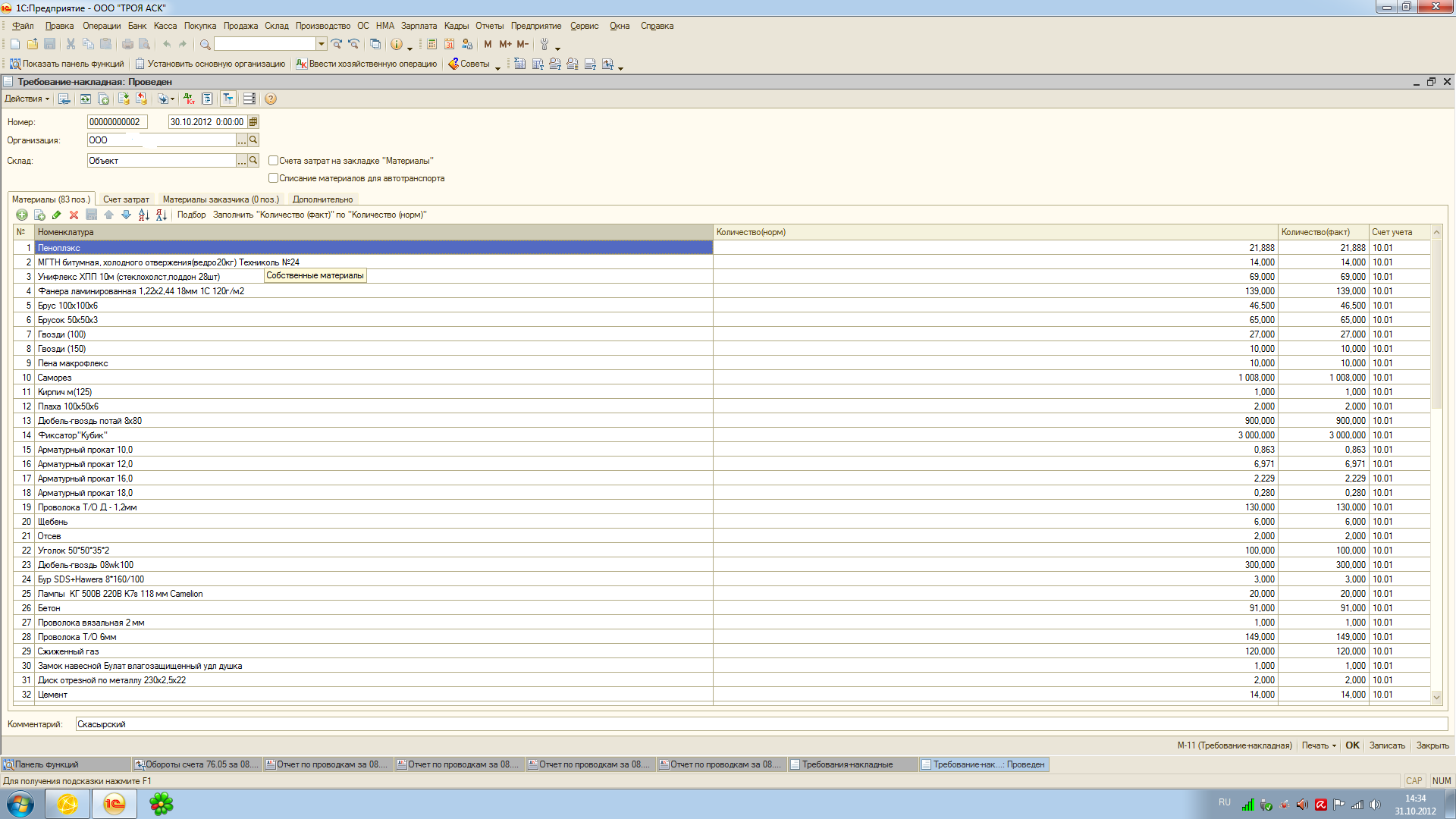Viewport: 1456px width, 819px height.
Task: Check Списание материалов для автотранспорта
Action: pyautogui.click(x=274, y=178)
